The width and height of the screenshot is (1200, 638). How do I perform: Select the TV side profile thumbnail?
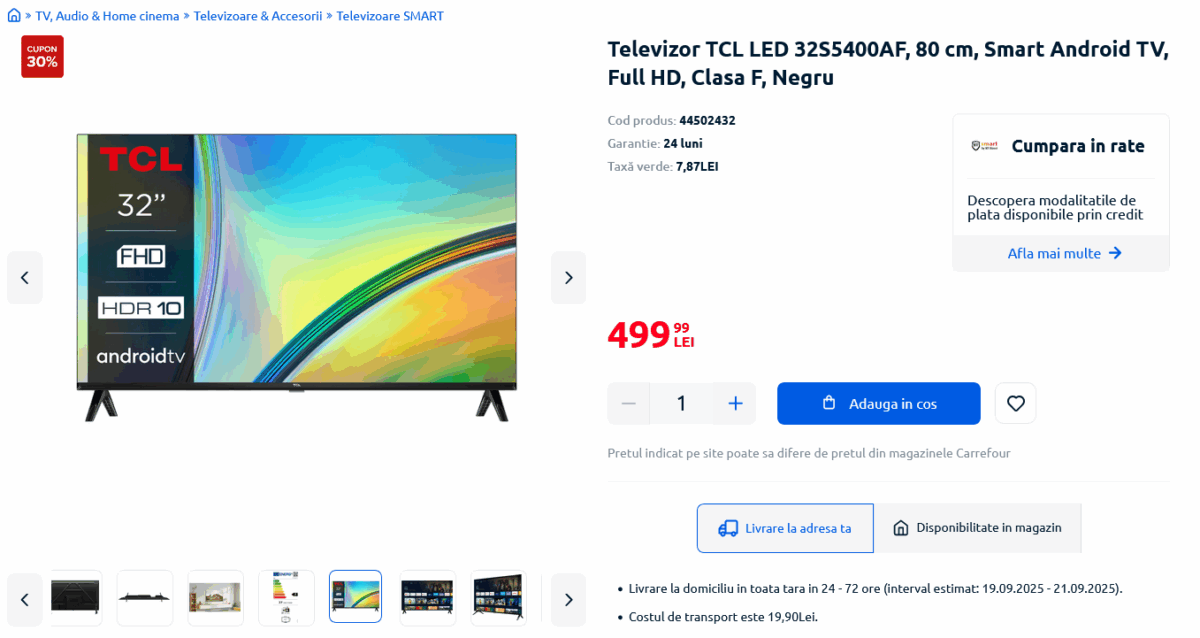tap(145, 597)
